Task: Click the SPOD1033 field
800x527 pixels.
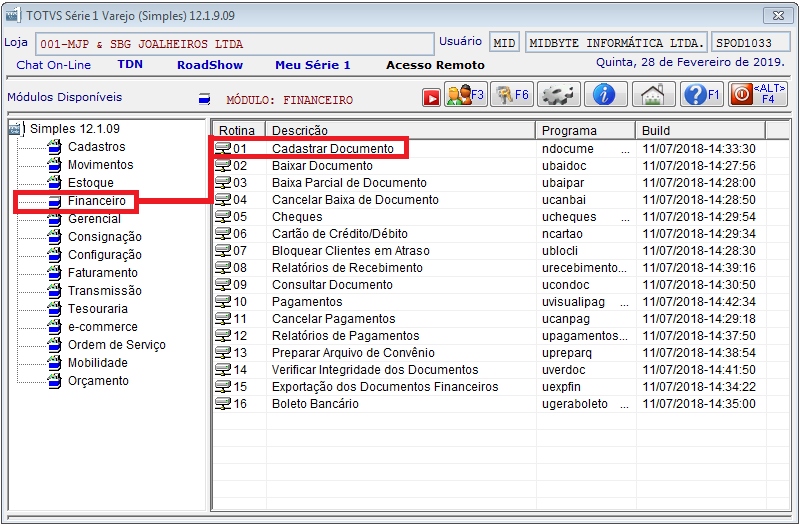Action: tap(749, 43)
